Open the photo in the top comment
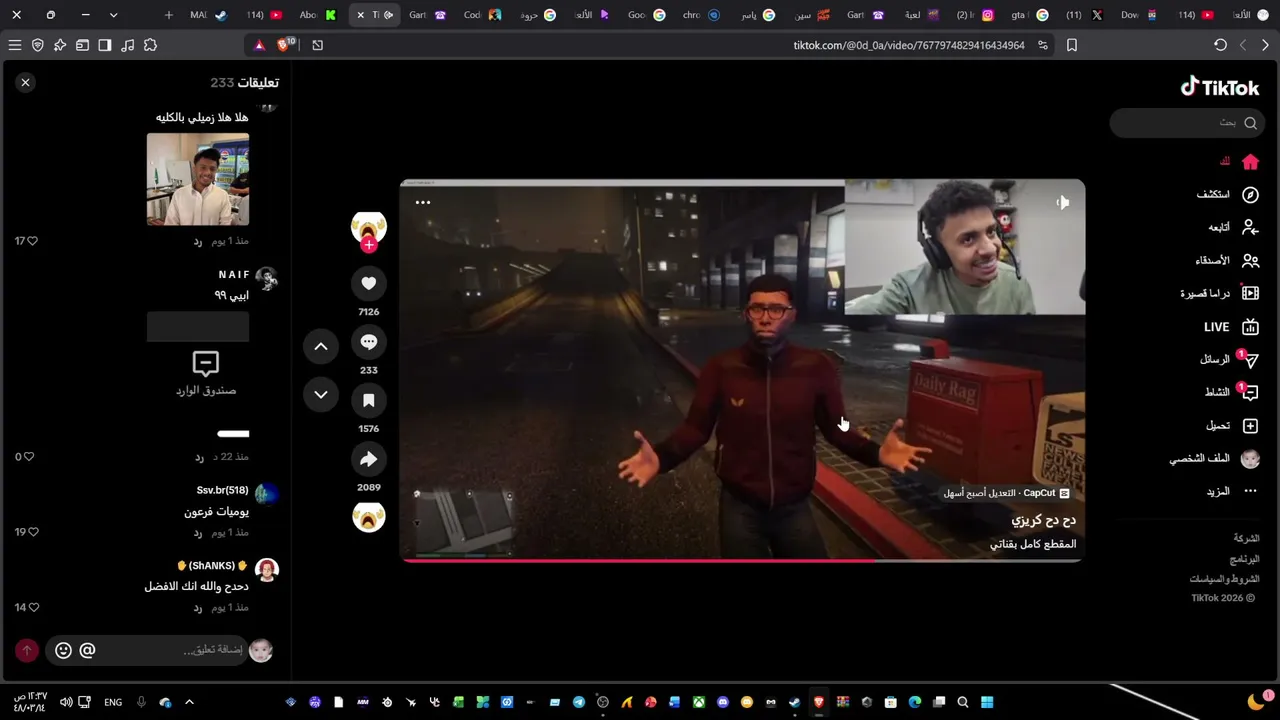Viewport: 1280px width, 720px height. pos(198,179)
